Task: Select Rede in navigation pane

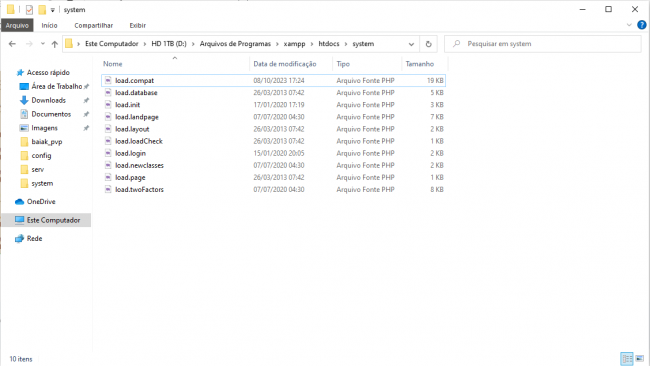Action: 34,238
